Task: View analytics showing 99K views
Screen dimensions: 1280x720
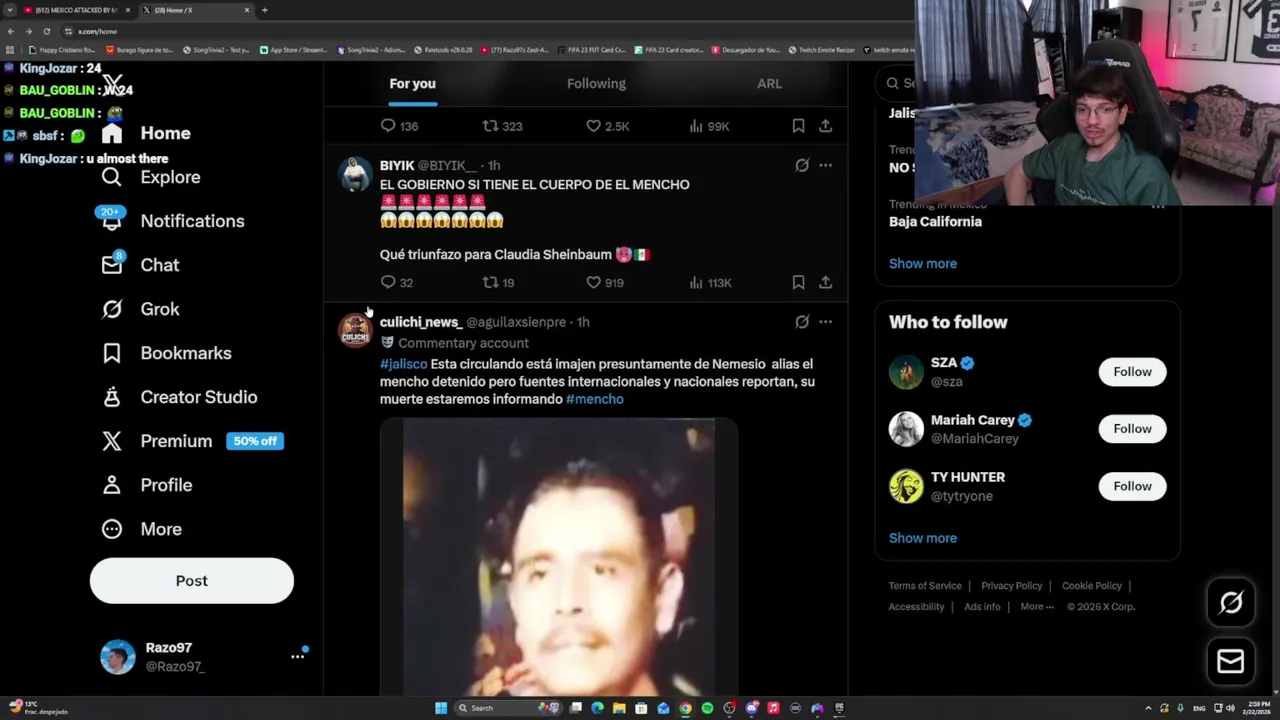Action: pyautogui.click(x=709, y=126)
